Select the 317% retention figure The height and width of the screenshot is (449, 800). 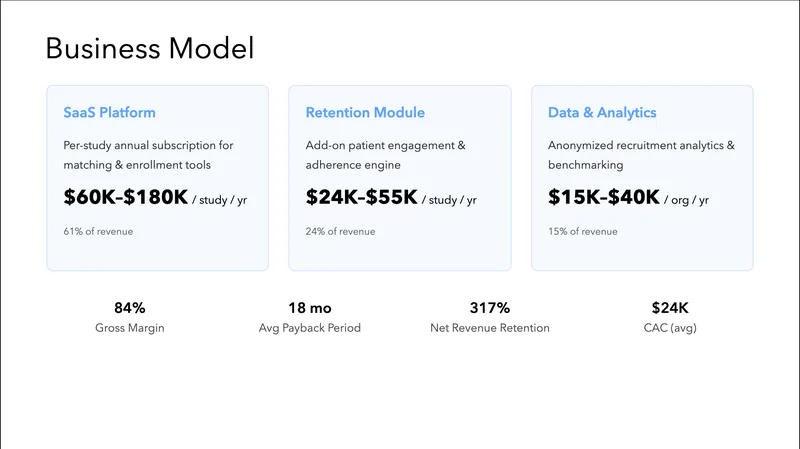[490, 308]
